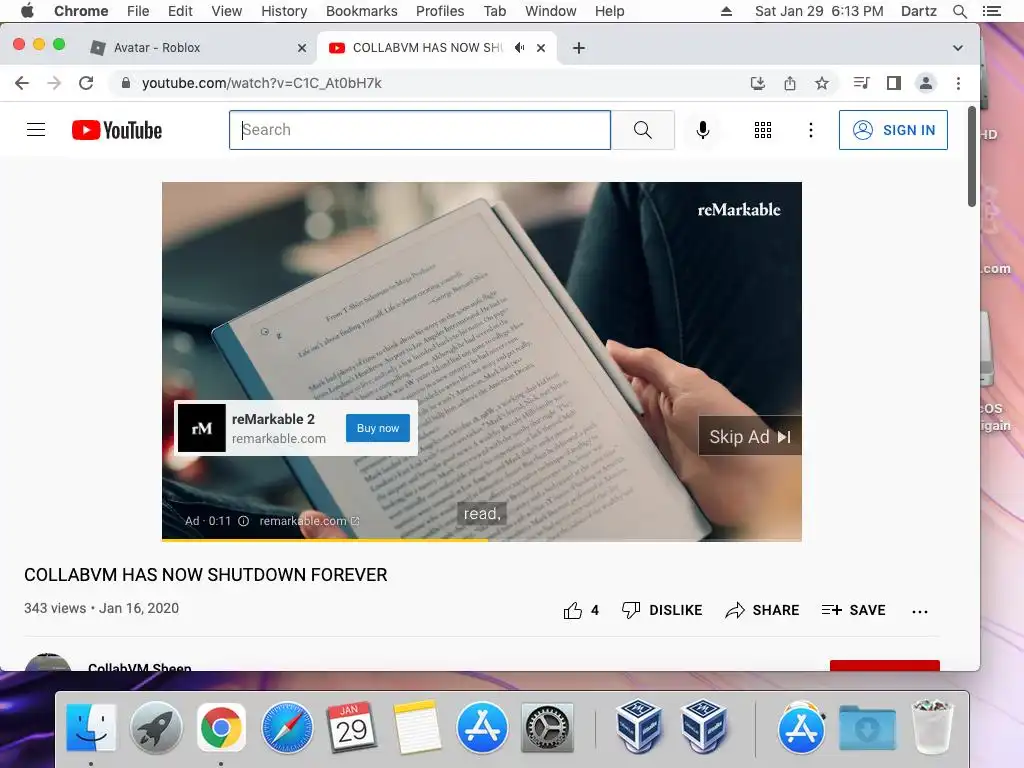Image resolution: width=1024 pixels, height=768 pixels.
Task: Mute the tab audio speaker icon
Action: pyautogui.click(x=520, y=48)
